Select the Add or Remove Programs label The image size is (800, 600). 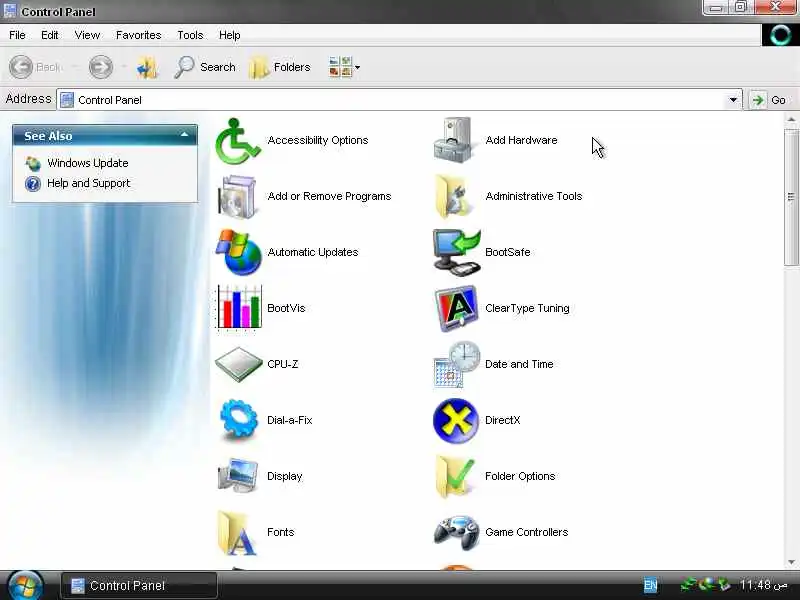click(x=330, y=196)
